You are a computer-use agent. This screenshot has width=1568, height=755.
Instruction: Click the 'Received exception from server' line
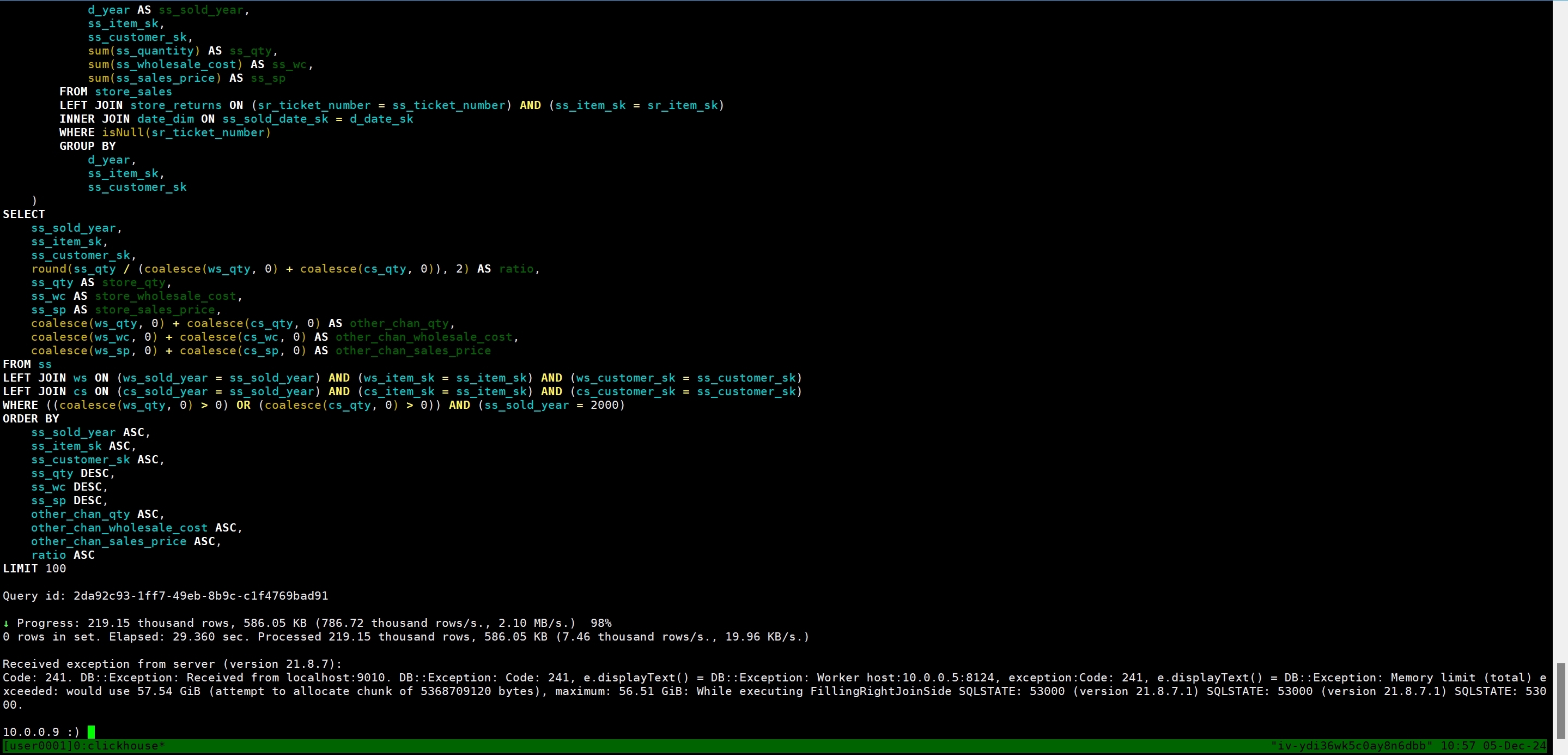pos(172,663)
